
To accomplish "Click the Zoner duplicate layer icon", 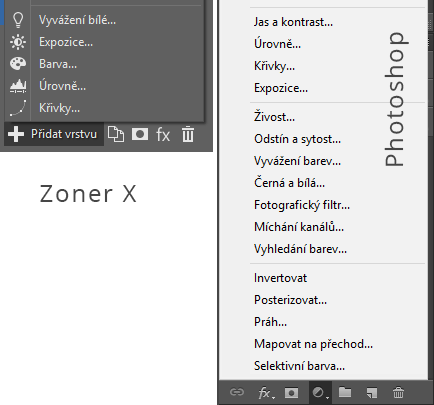I will (116, 134).
